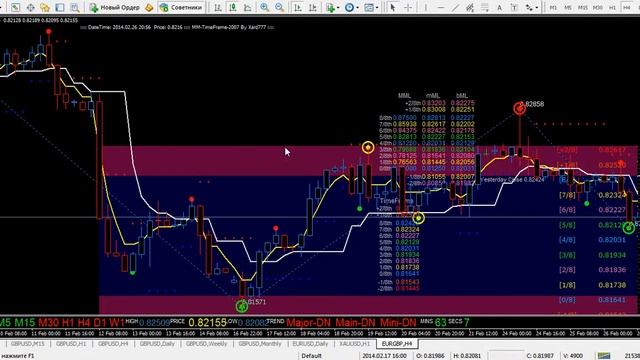Click the Major-DN trend label
The width and height of the screenshot is (640, 360).
coord(308,322)
